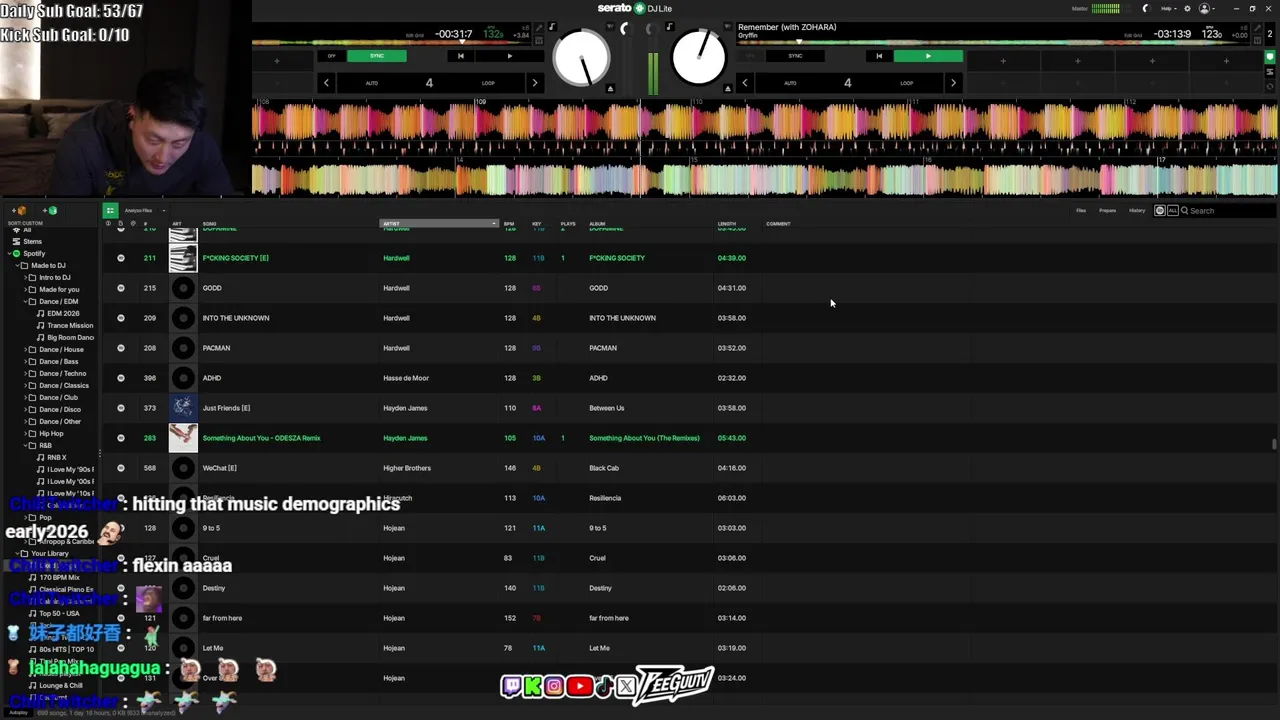1280x720 pixels.
Task: Click the Kick icon in bottom overlay
Action: [533, 686]
